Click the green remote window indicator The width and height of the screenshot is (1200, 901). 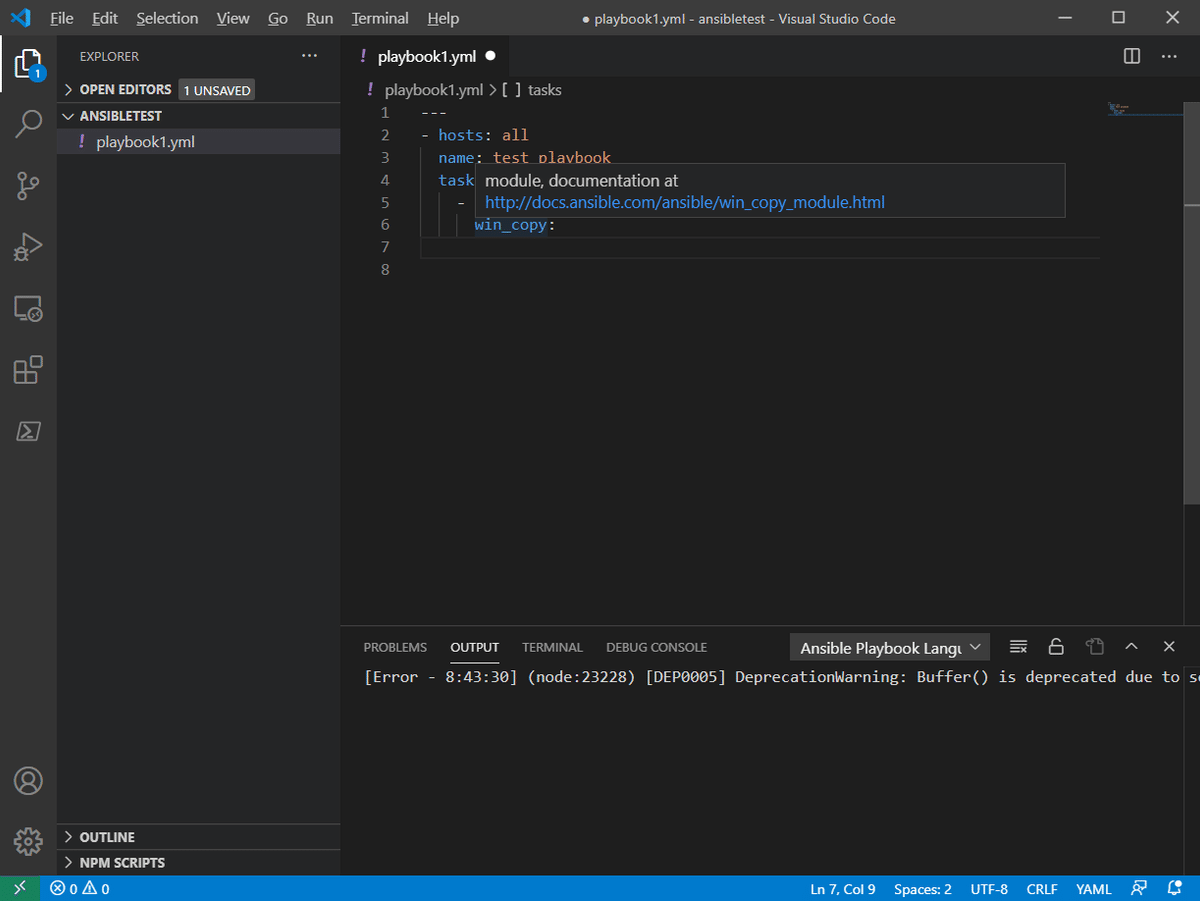(x=20, y=888)
